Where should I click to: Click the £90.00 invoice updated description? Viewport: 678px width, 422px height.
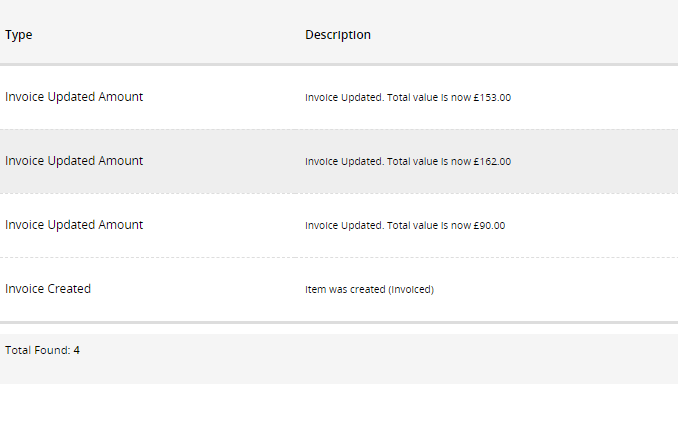[x=405, y=225]
